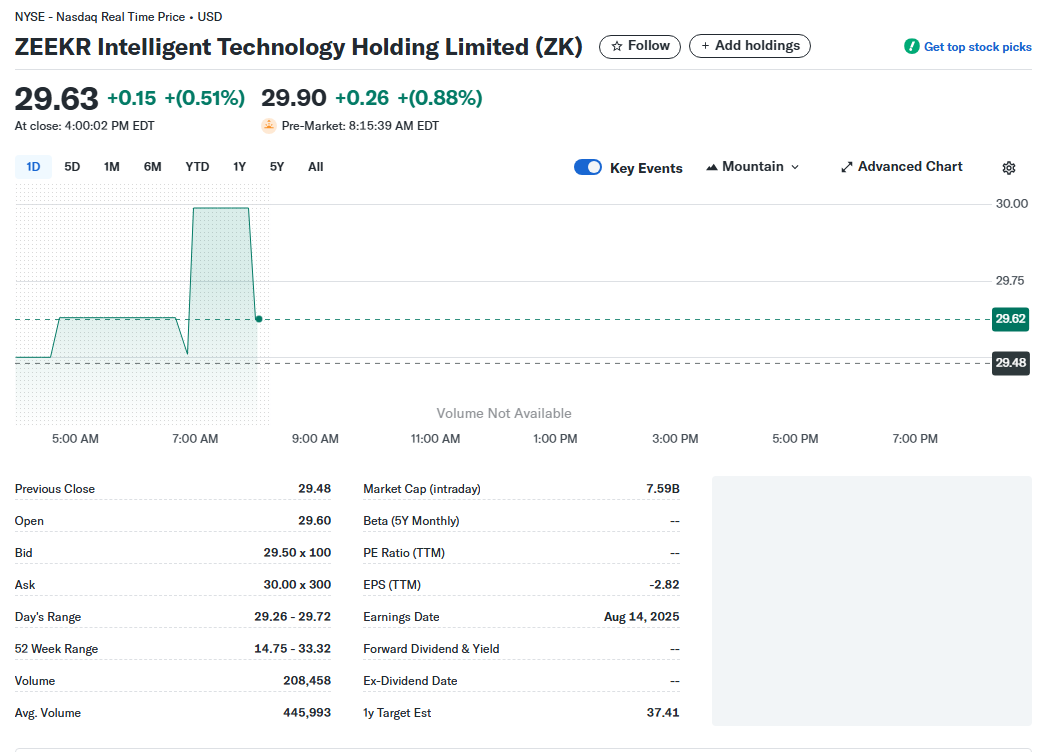
Task: Select the 1Y range tab
Action: click(240, 167)
